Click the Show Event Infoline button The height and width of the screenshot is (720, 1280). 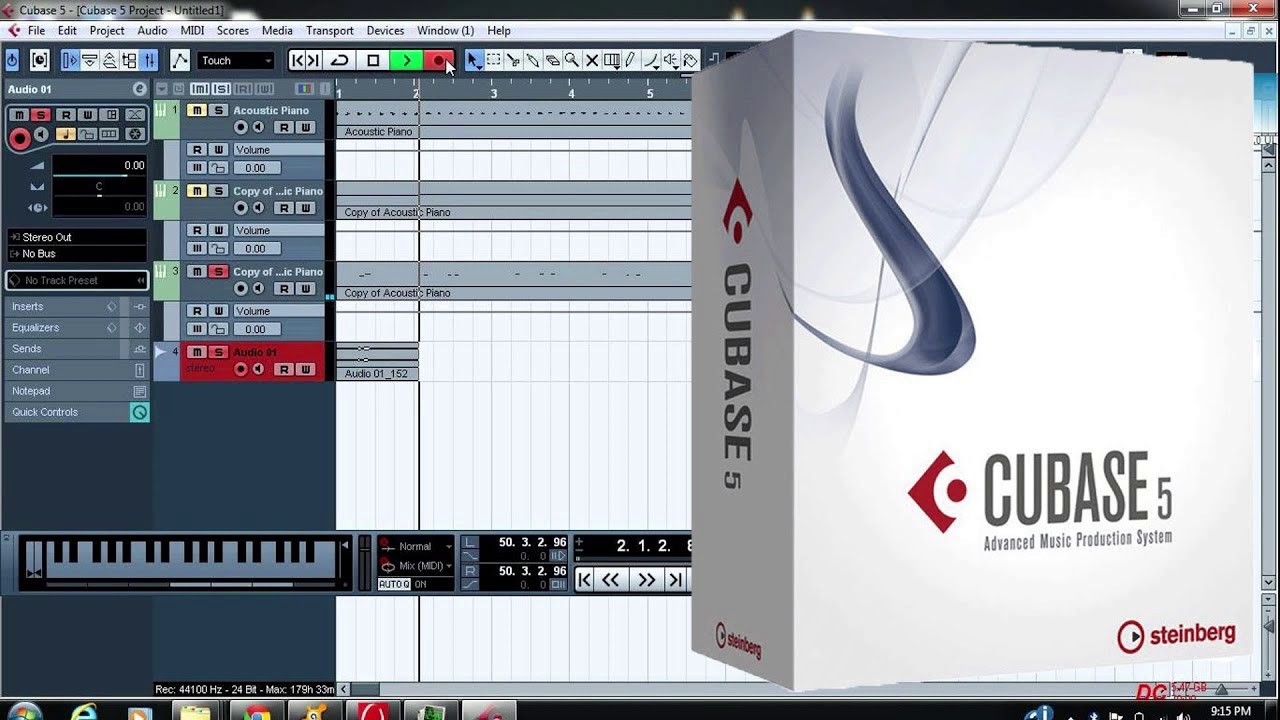coord(89,61)
